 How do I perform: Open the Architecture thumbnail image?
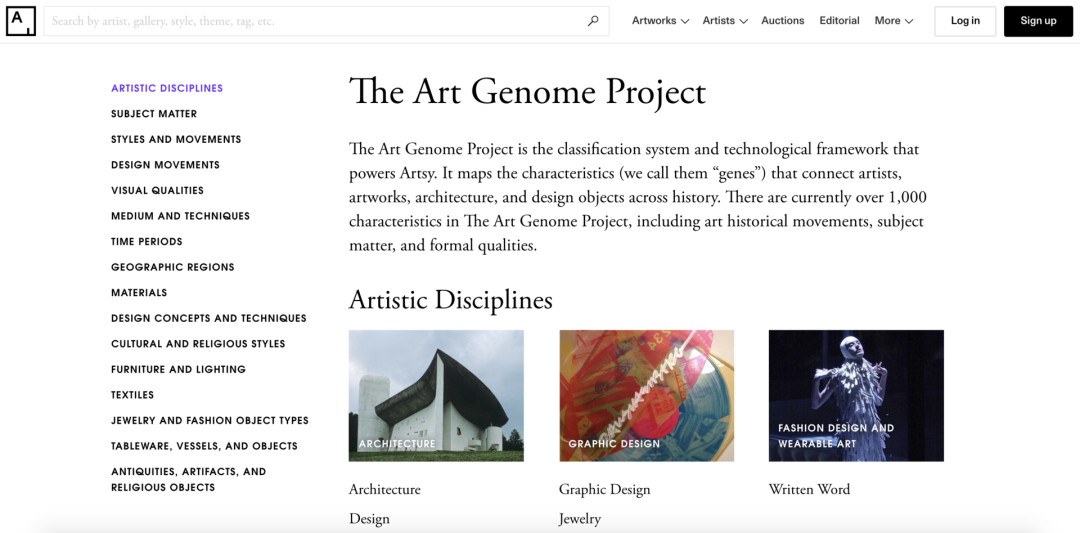point(436,395)
